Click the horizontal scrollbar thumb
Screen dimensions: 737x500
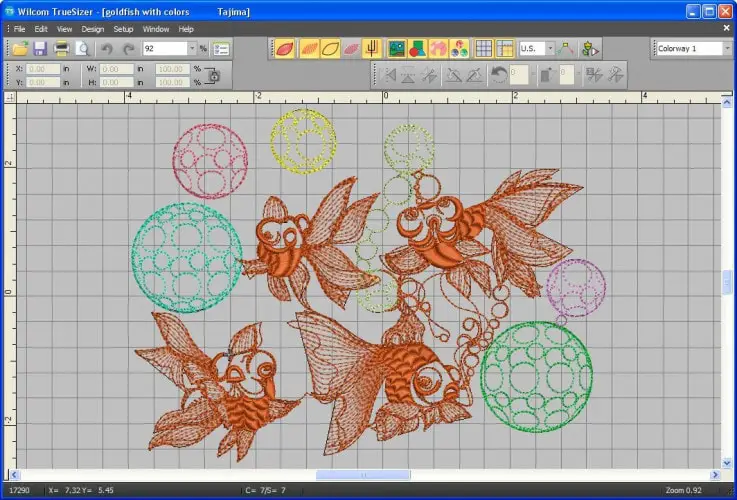point(363,475)
